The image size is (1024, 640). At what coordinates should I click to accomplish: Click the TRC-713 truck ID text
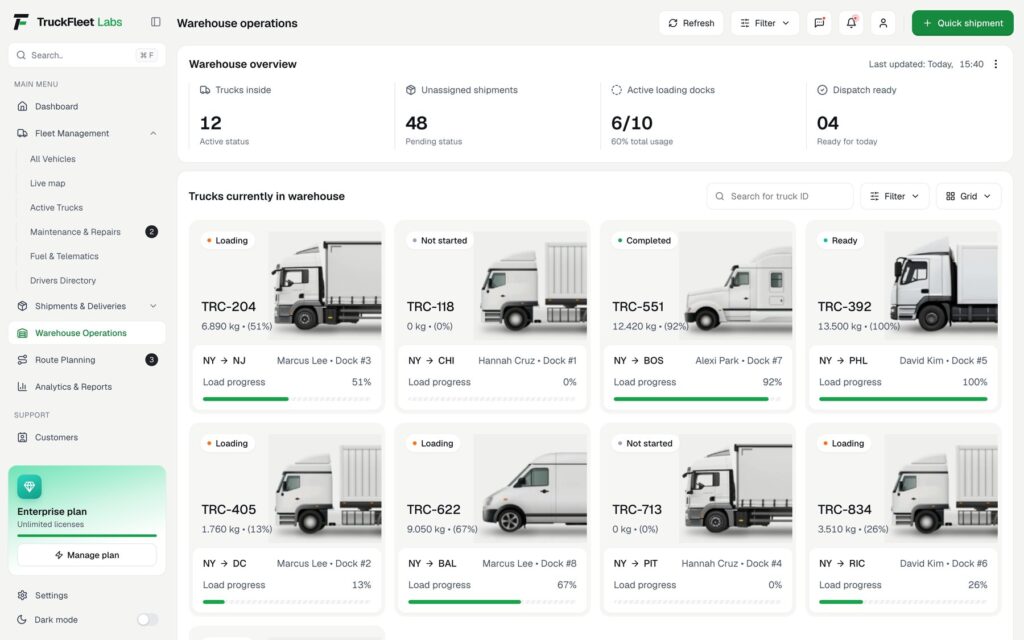coord(637,509)
